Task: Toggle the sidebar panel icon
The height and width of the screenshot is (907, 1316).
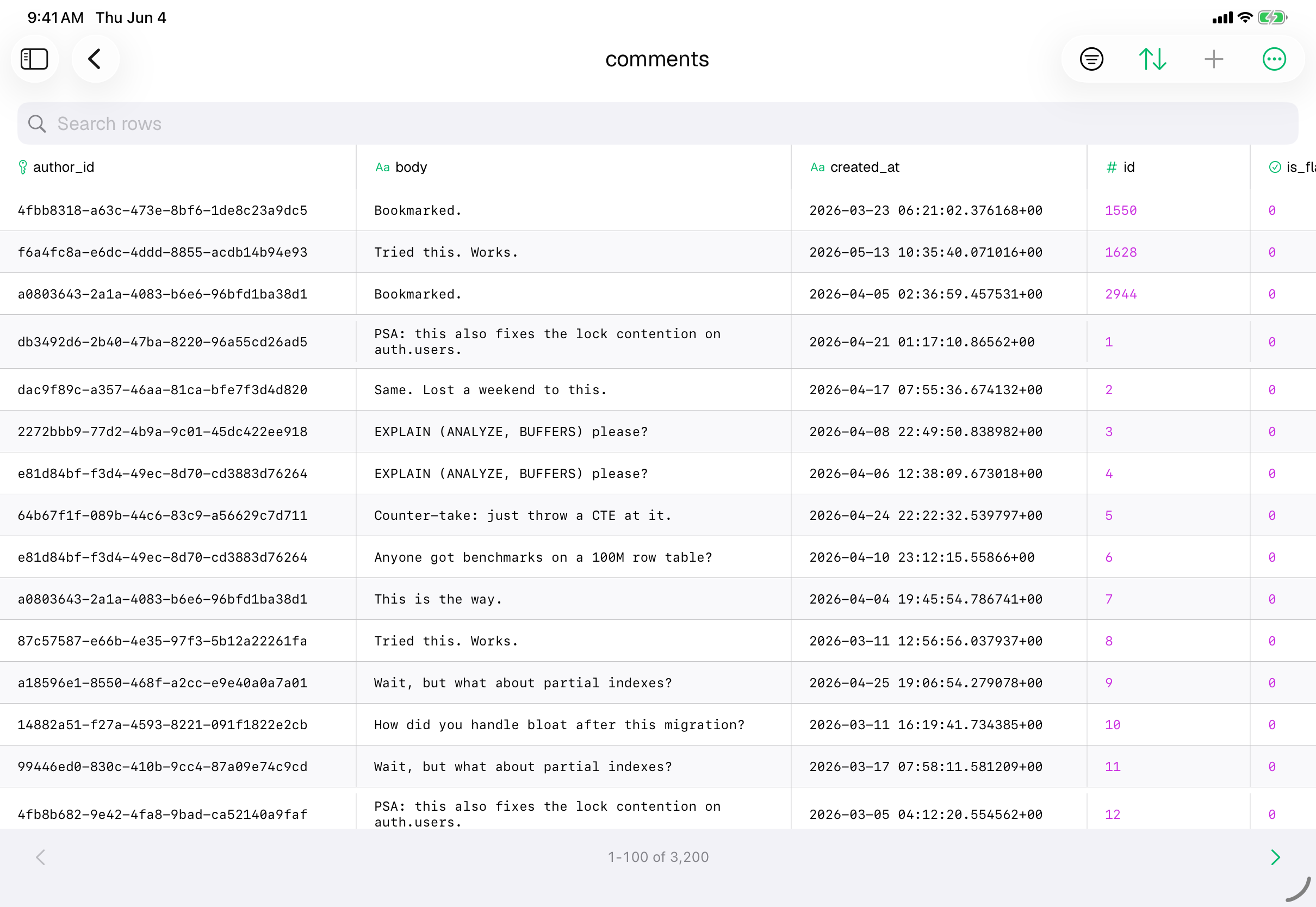Action: point(34,59)
